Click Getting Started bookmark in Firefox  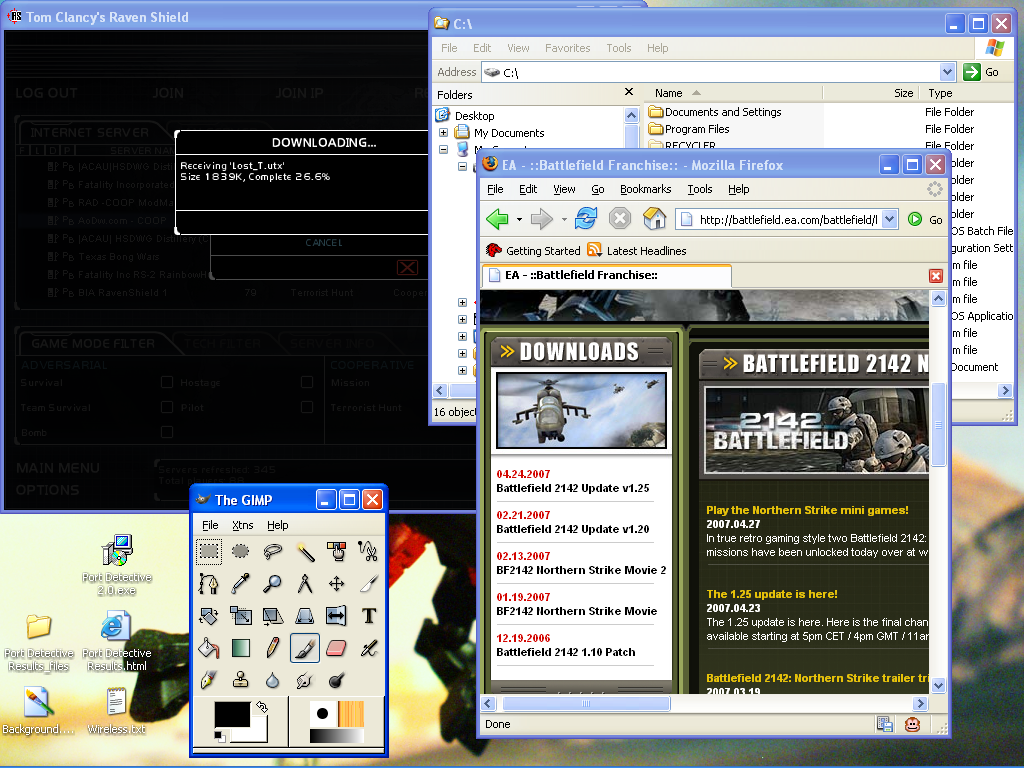pos(534,251)
